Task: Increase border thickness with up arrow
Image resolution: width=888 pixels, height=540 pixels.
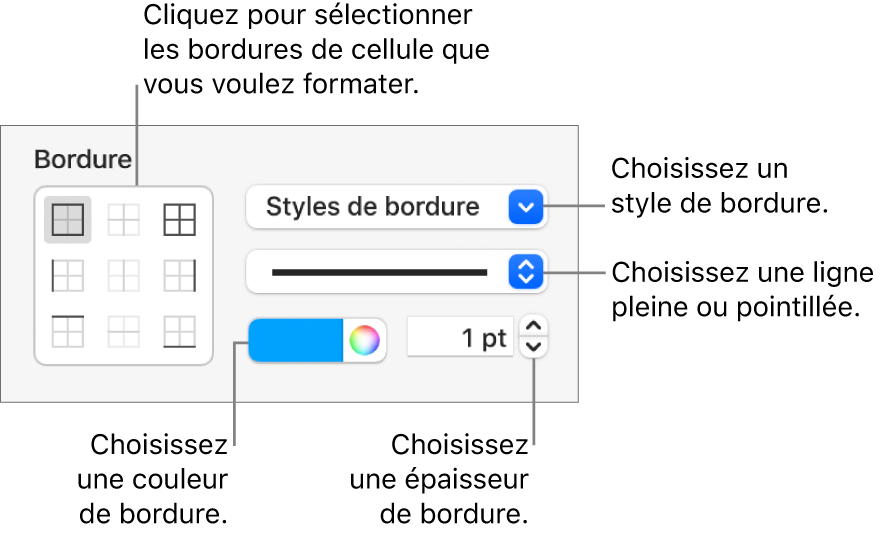Action: (533, 327)
